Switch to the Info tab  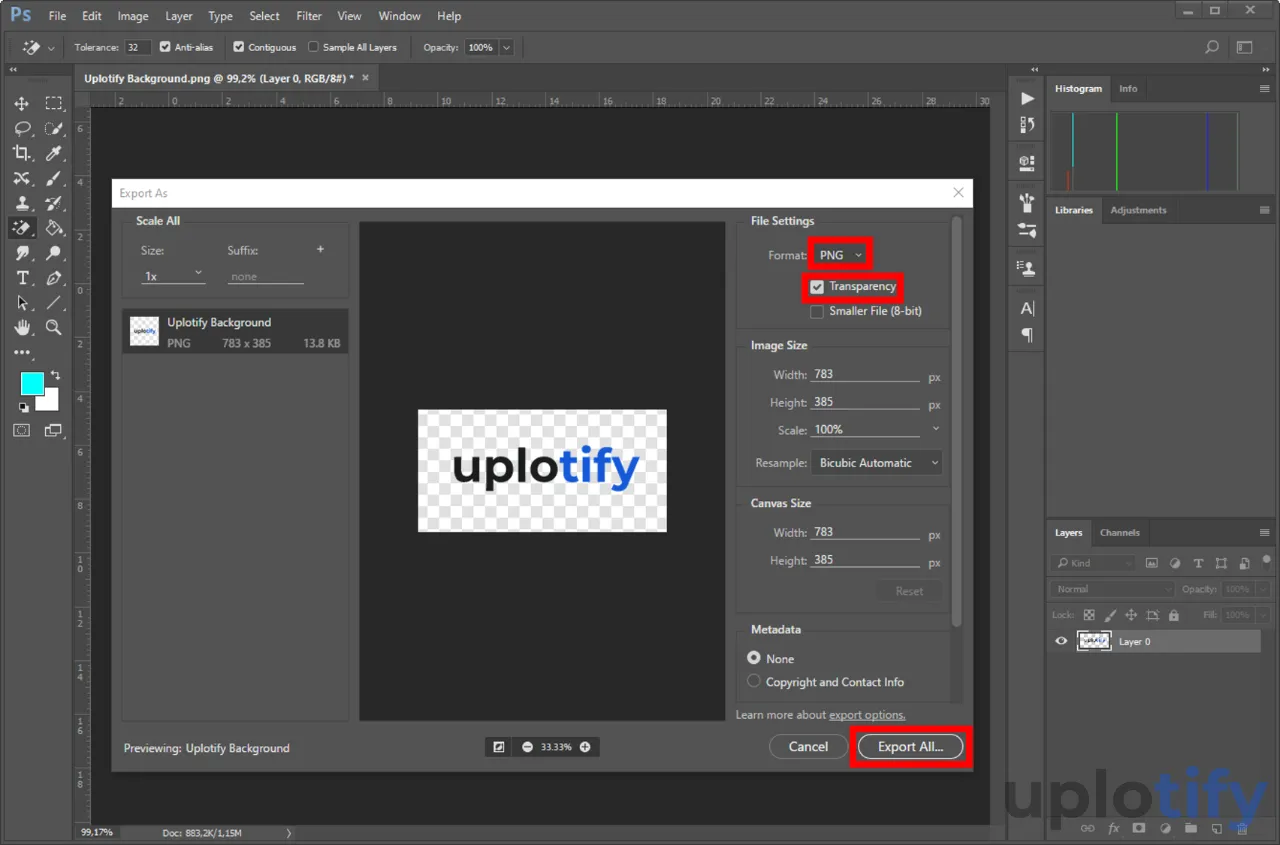point(1128,89)
